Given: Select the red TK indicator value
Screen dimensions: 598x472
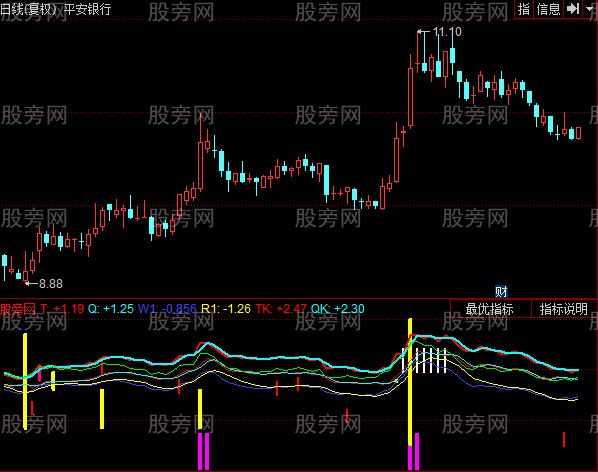Looking at the screenshot, I should pos(281,308).
